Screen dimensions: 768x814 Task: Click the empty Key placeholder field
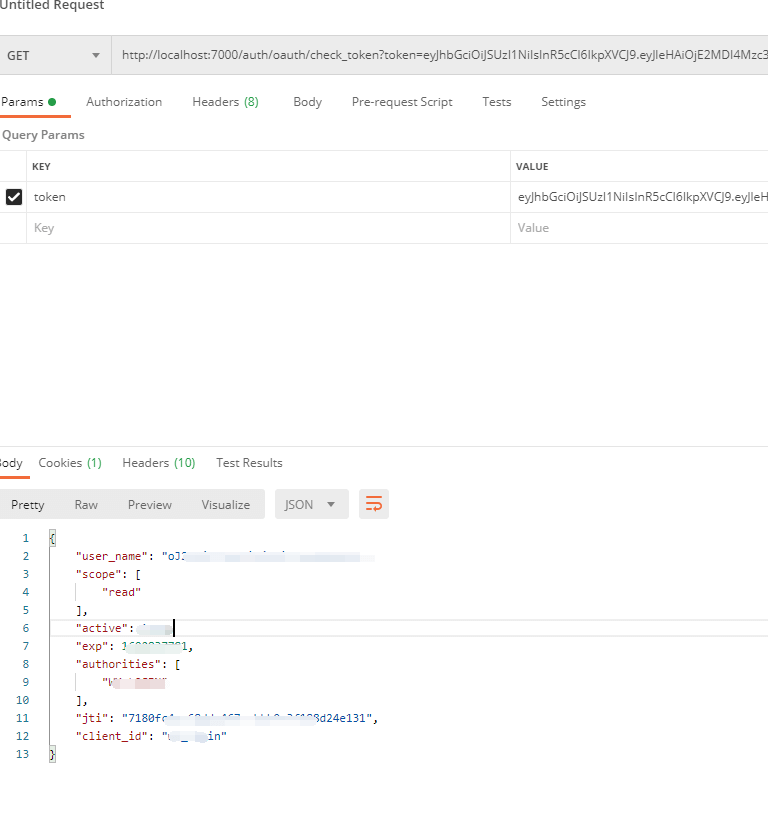[x=268, y=228]
